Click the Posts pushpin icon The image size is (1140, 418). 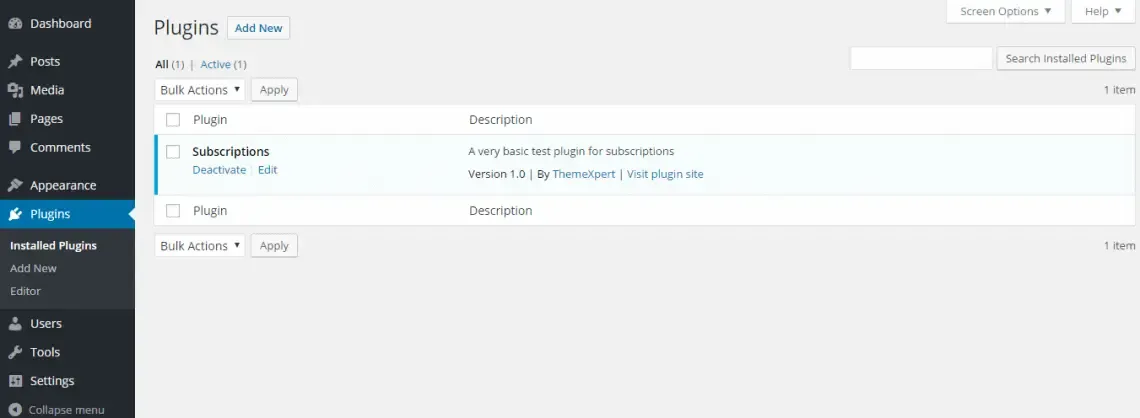click(x=15, y=62)
